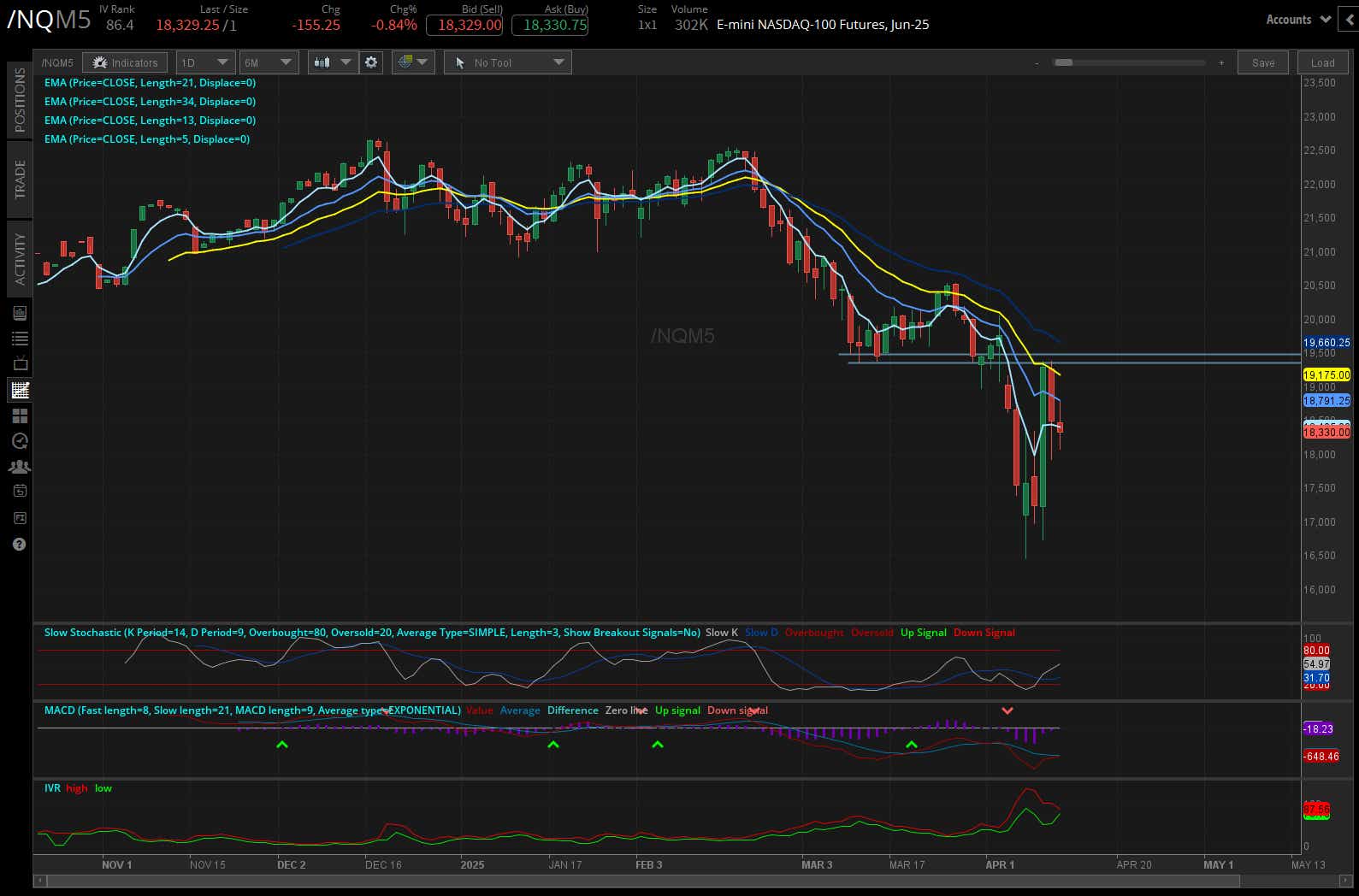
Task: Click the Chg% -0.84% value
Action: [394, 25]
